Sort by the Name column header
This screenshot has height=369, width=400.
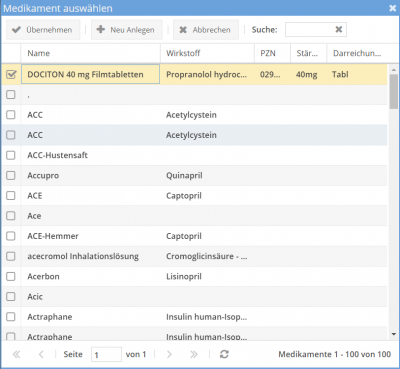click(x=90, y=53)
